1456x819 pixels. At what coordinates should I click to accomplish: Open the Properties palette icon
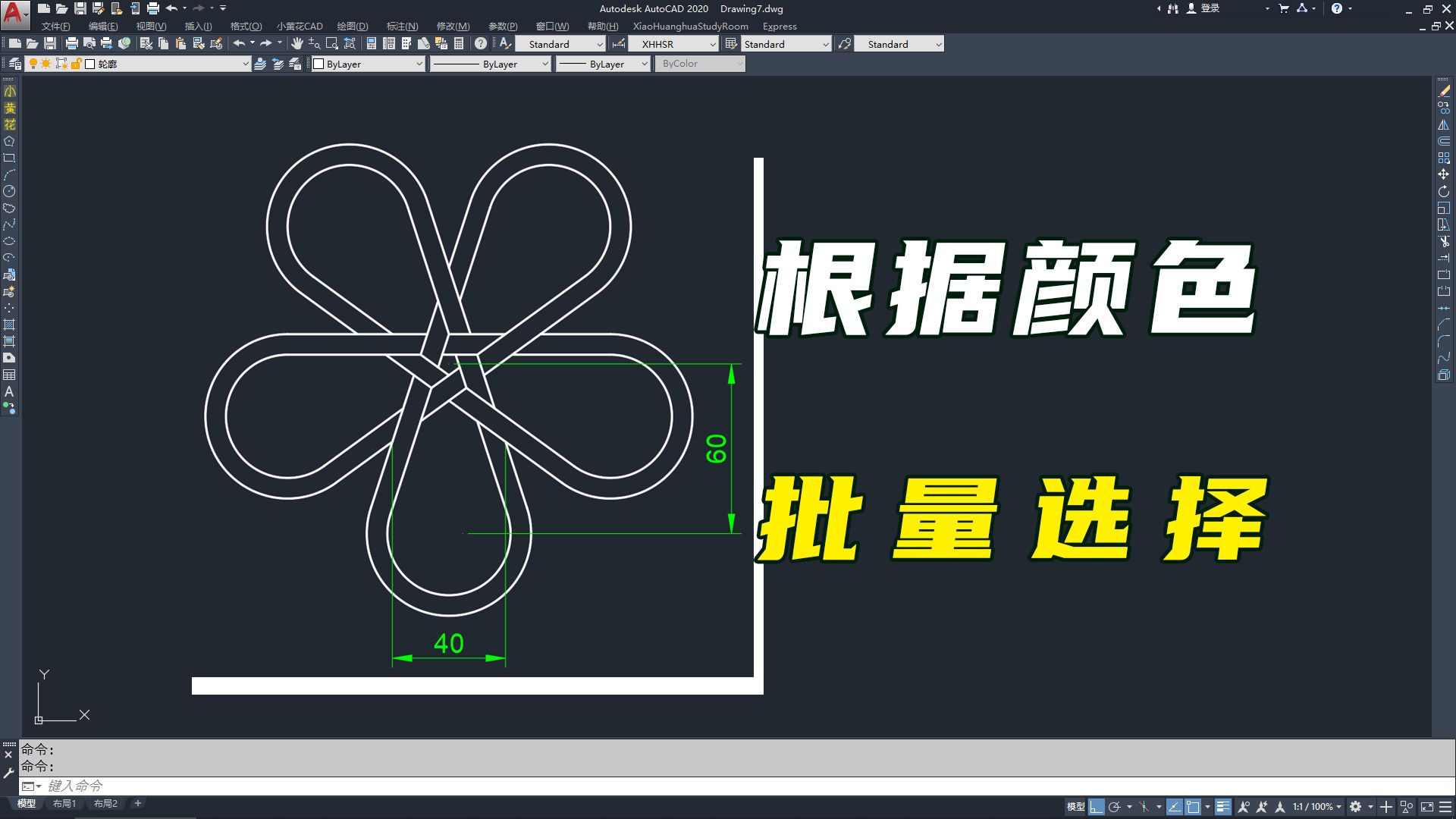tap(372, 44)
